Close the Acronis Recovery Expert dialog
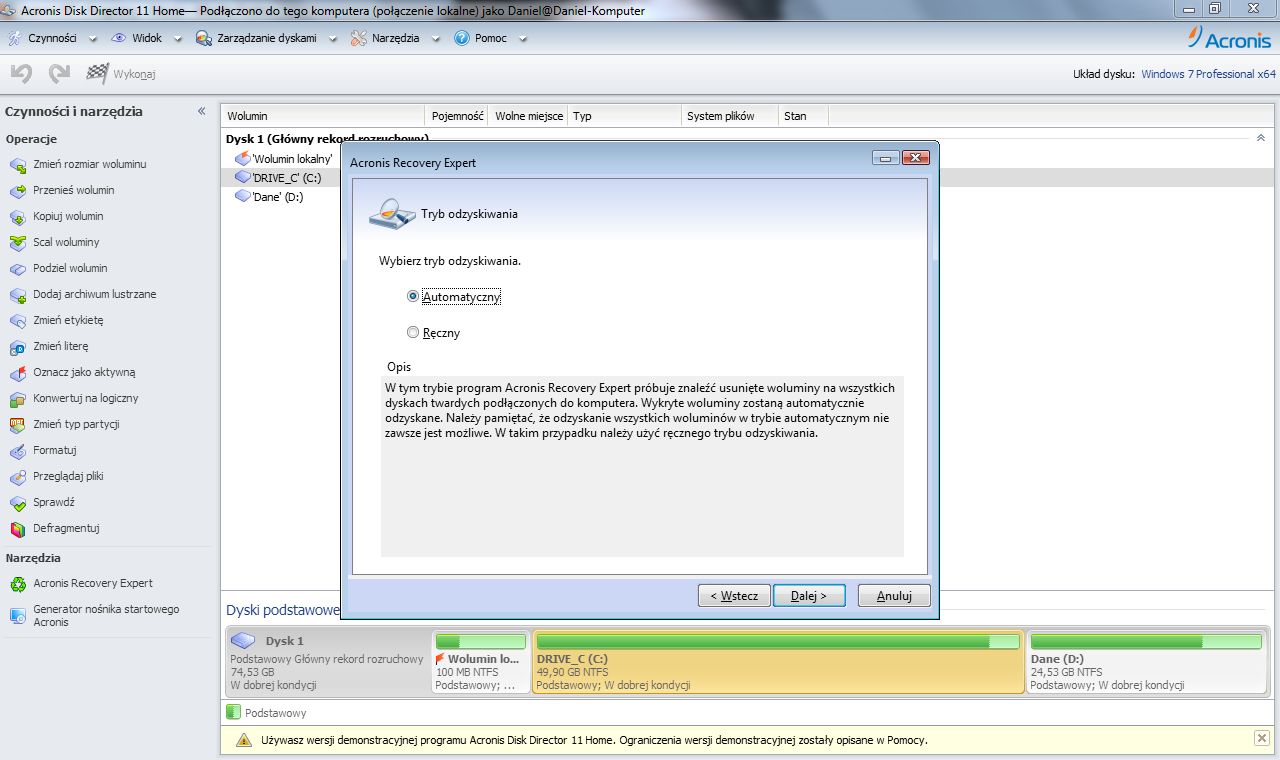The height and width of the screenshot is (760, 1280). [x=916, y=158]
